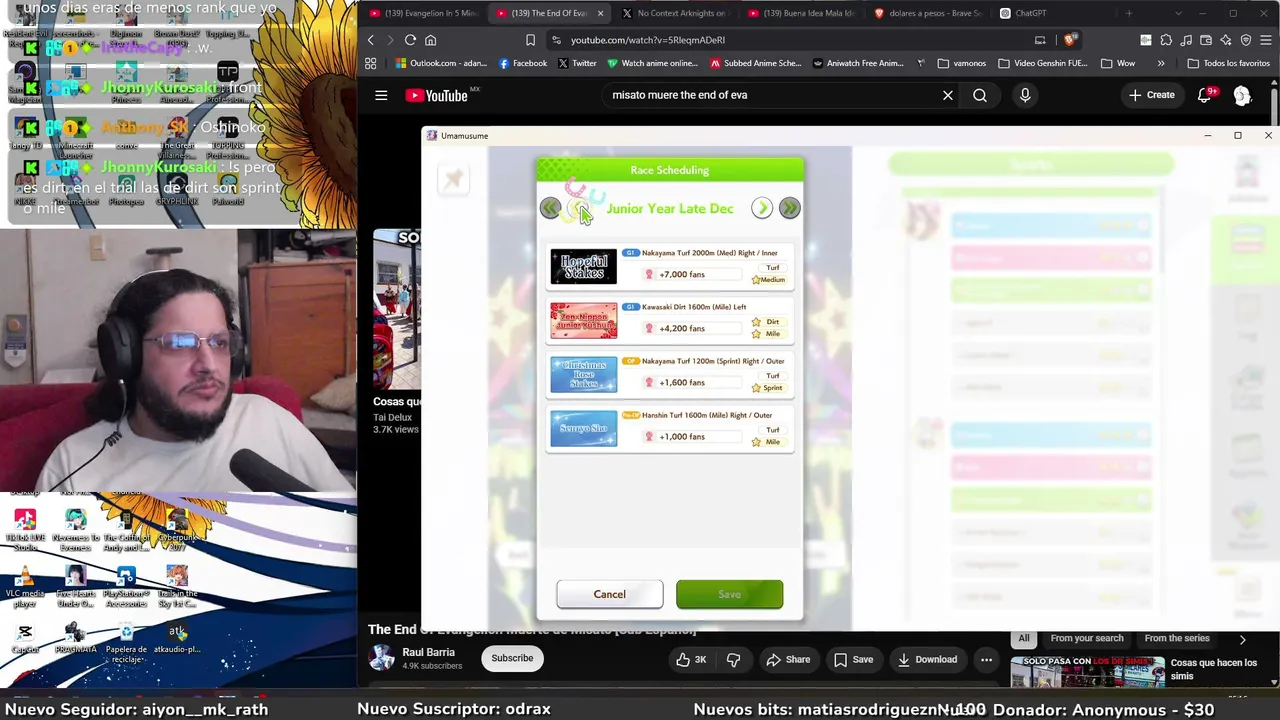Clear the YouTube search text
This screenshot has height=720, width=1280.
948,95
